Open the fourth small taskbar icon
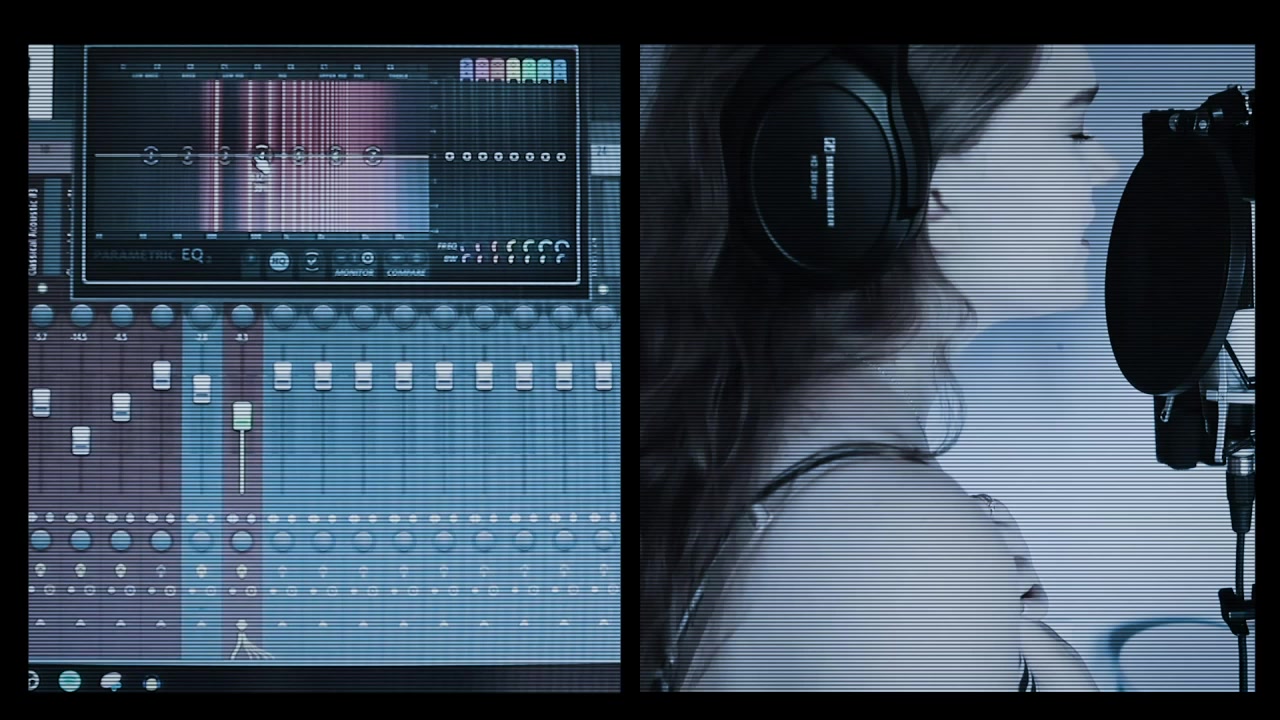 (x=152, y=683)
